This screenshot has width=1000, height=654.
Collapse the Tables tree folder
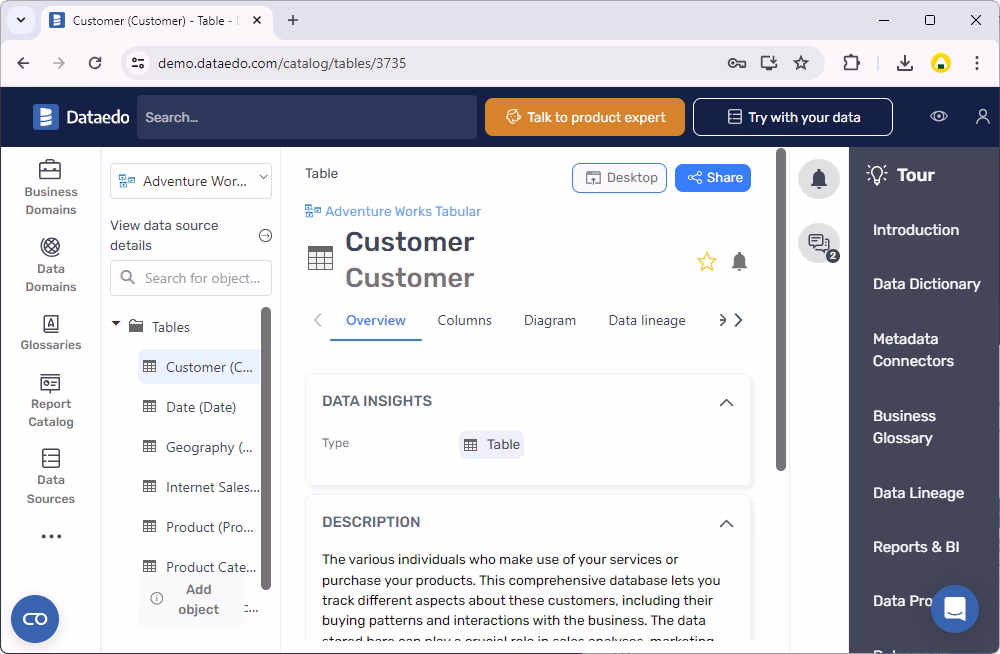tap(116, 324)
